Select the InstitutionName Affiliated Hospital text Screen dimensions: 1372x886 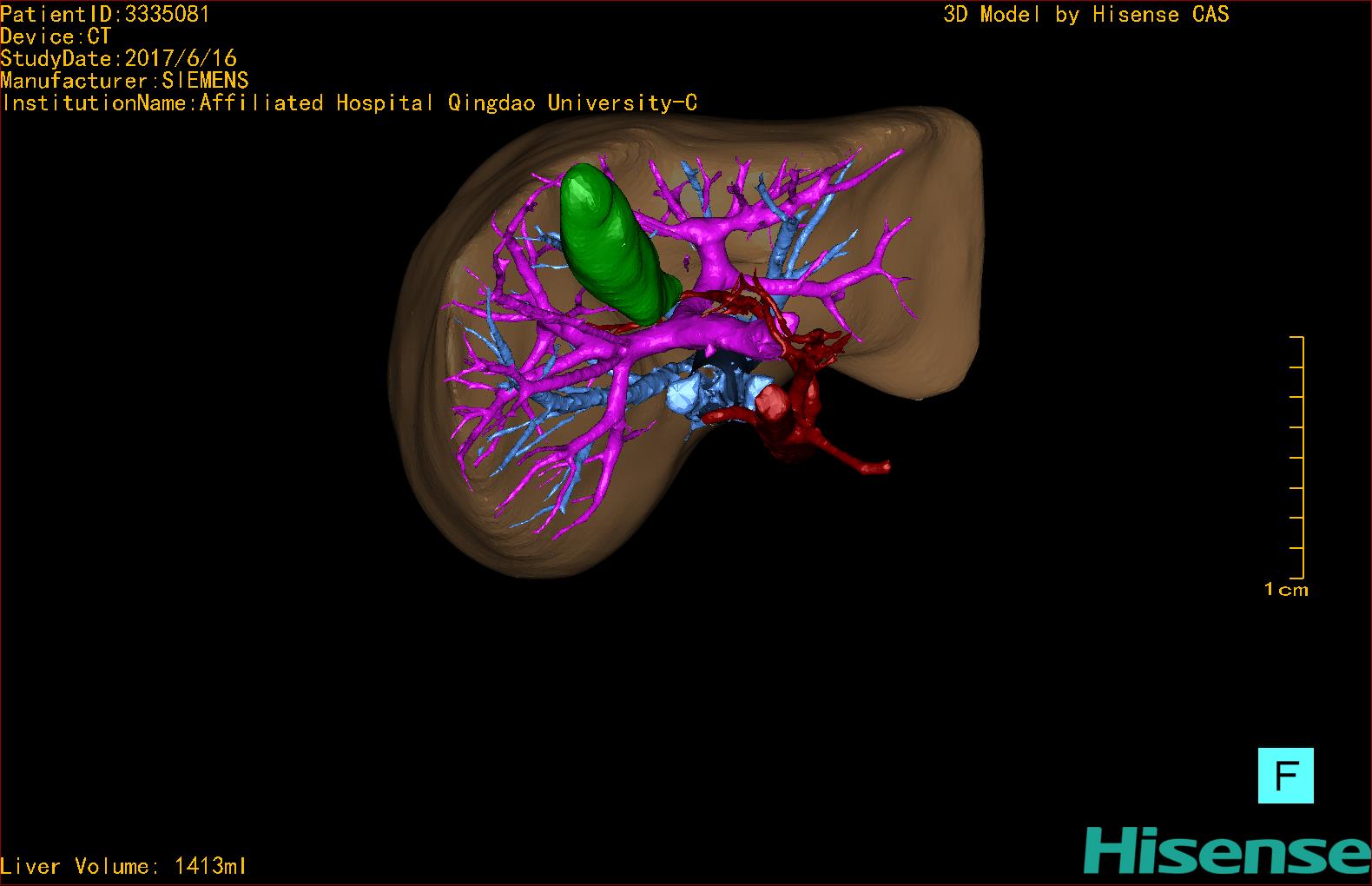[348, 103]
